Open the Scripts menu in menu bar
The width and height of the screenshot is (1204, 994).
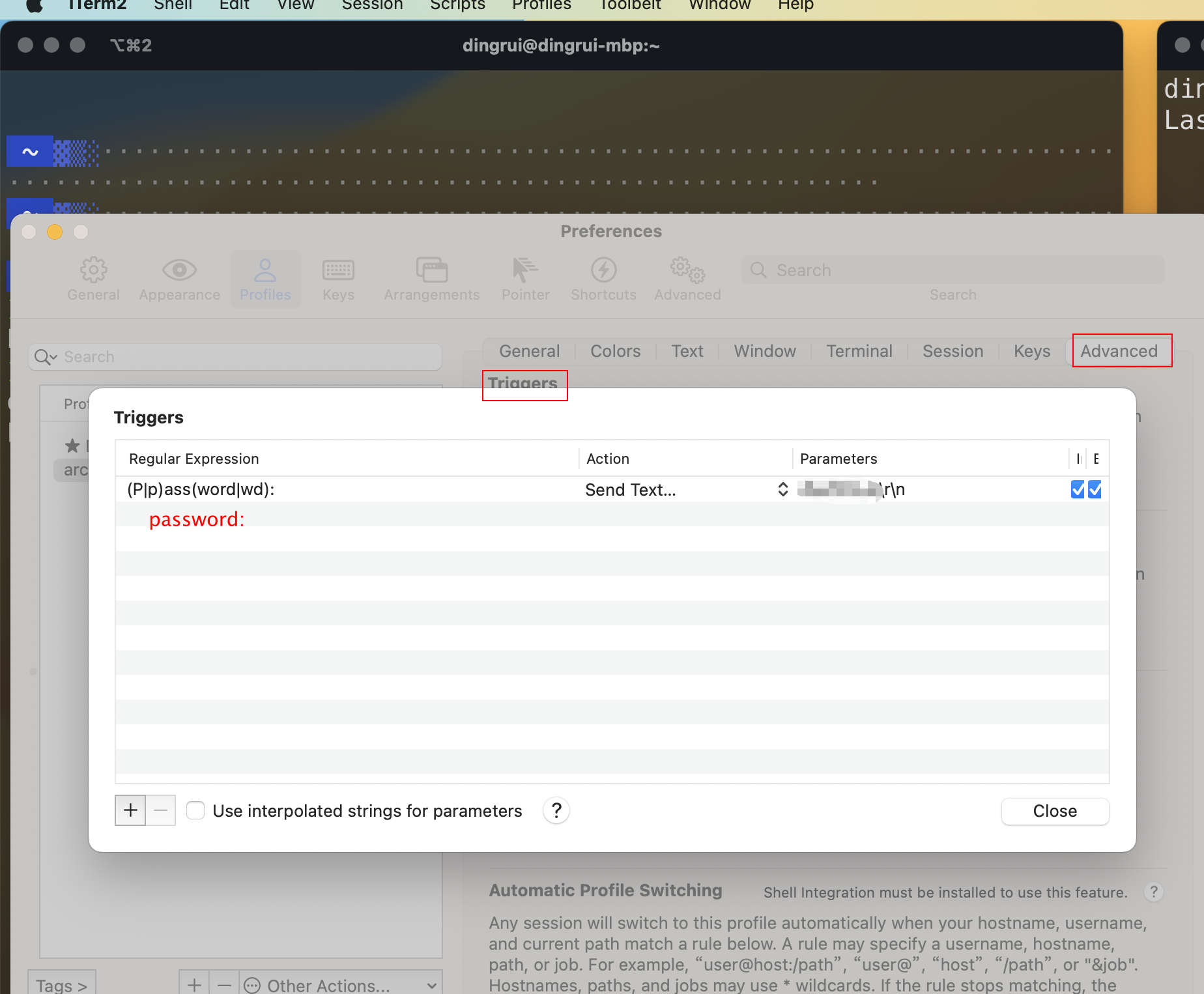coord(457,5)
